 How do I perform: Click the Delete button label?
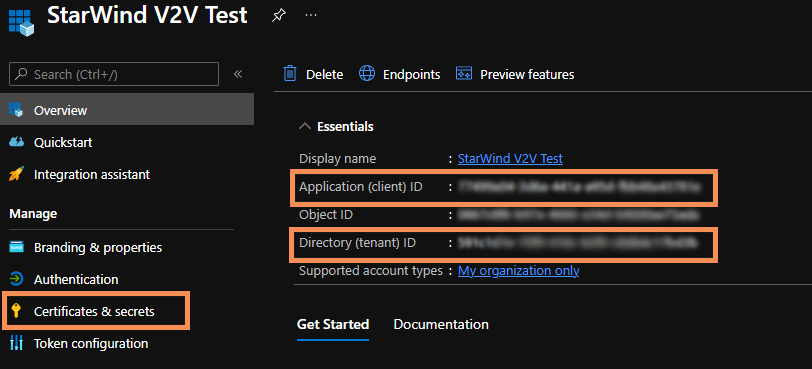(324, 75)
